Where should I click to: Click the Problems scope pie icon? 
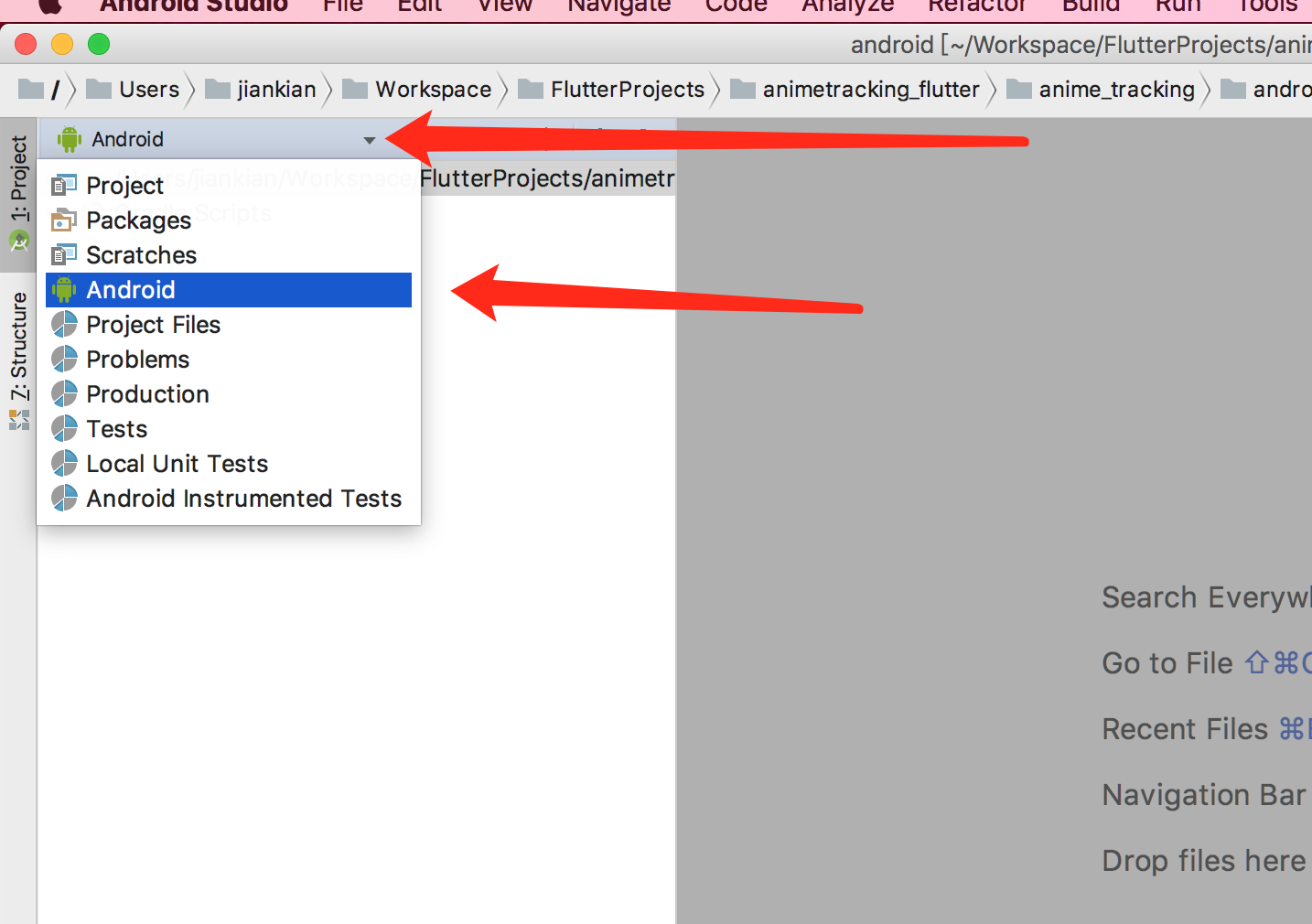[x=64, y=359]
